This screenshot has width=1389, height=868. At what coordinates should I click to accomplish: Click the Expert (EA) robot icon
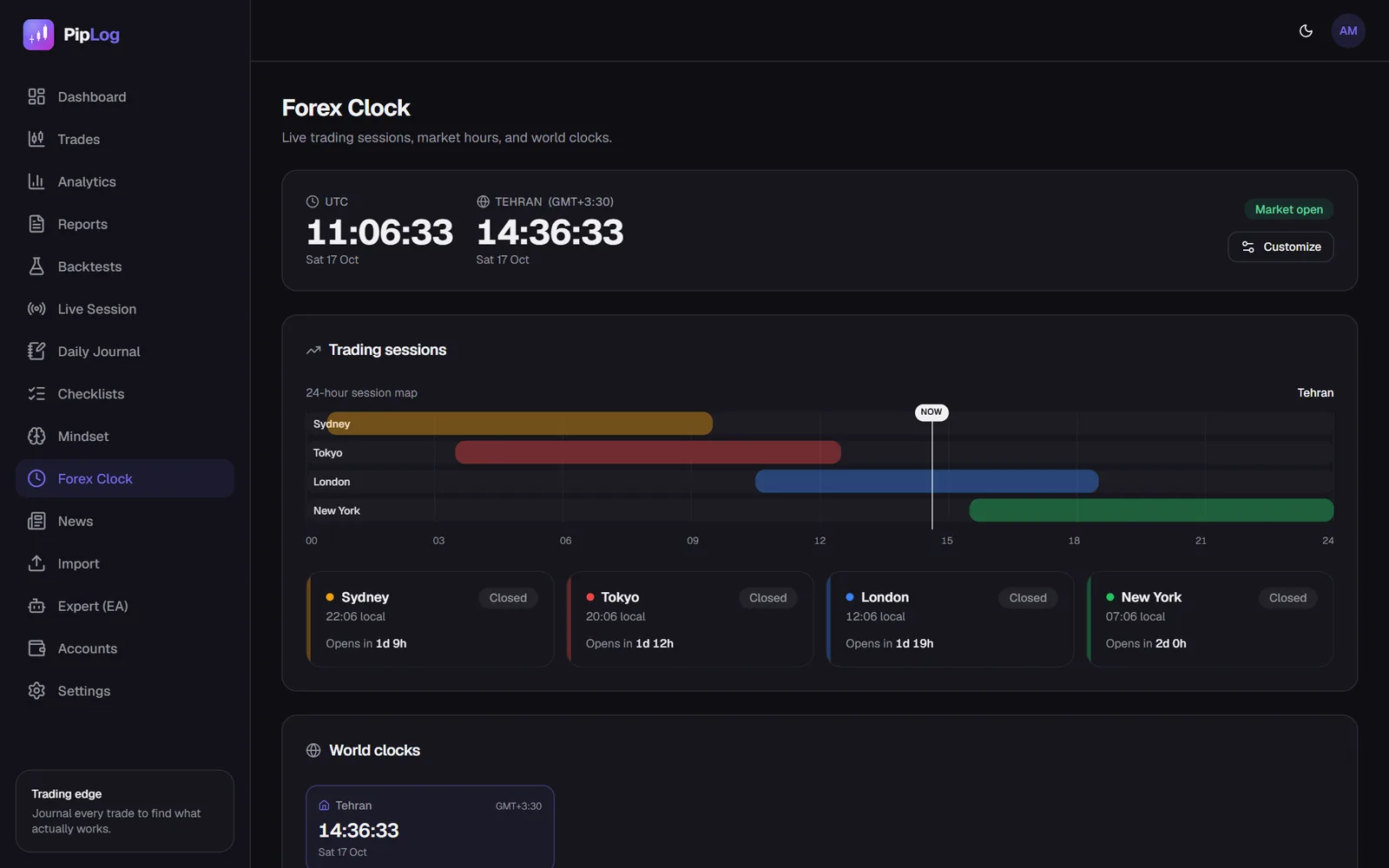36,607
